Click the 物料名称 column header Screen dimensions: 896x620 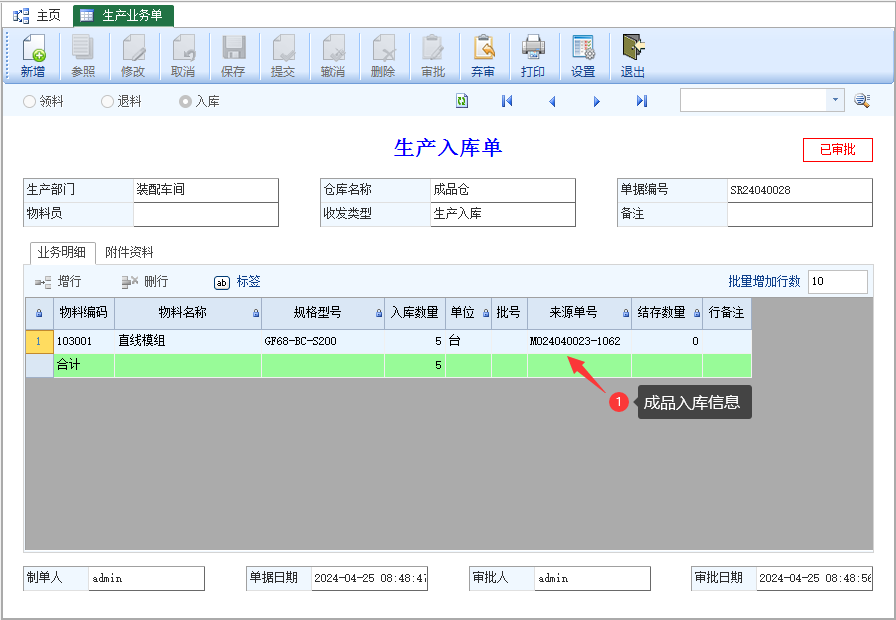tap(188, 313)
